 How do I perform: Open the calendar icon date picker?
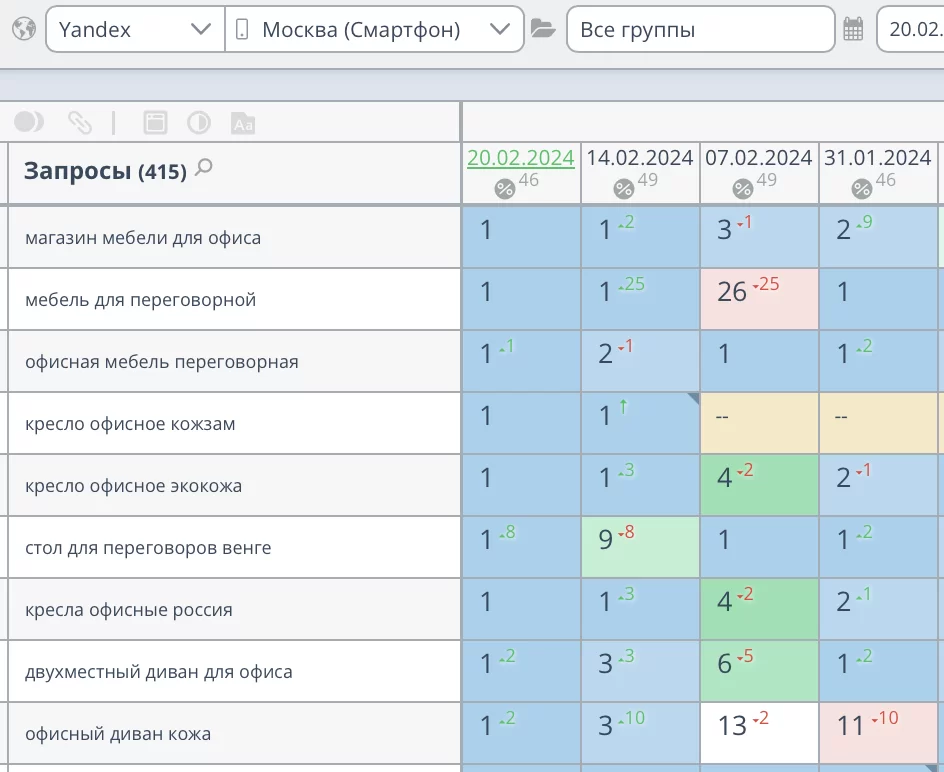click(853, 29)
